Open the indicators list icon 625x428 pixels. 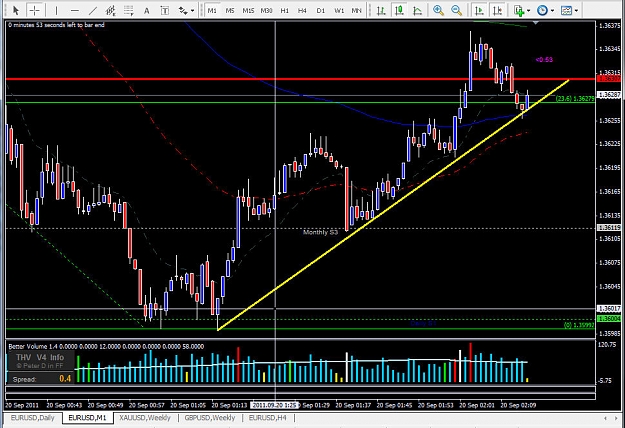[x=519, y=10]
